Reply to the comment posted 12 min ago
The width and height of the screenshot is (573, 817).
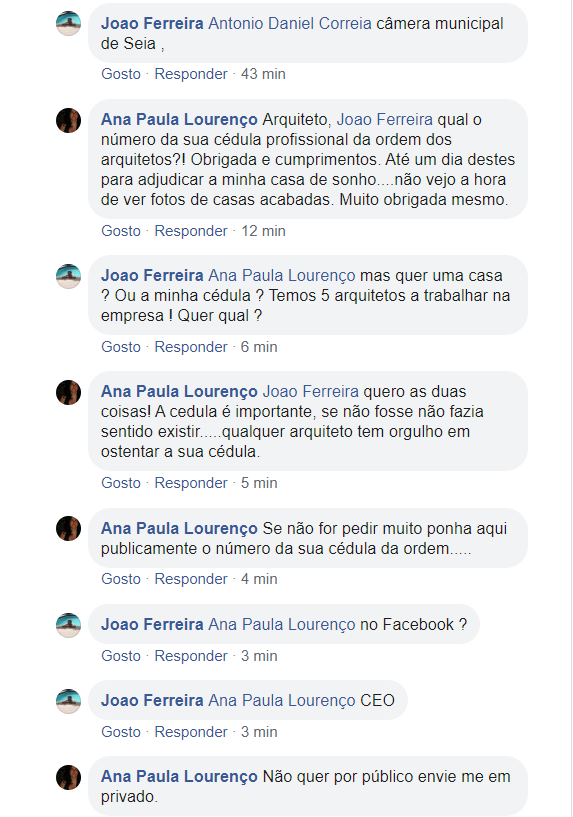tap(191, 231)
